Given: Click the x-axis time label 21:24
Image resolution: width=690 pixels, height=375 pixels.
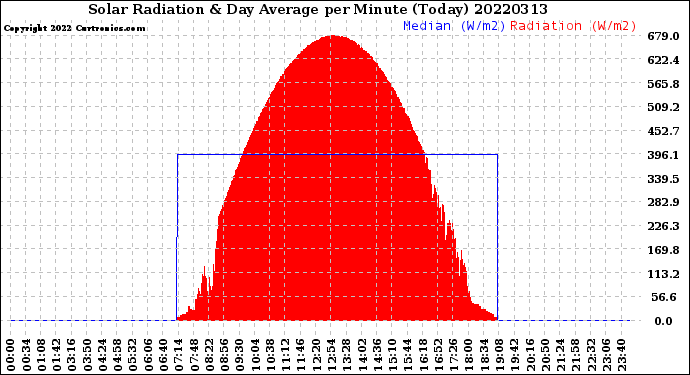Looking at the screenshot, I should click(x=561, y=355).
